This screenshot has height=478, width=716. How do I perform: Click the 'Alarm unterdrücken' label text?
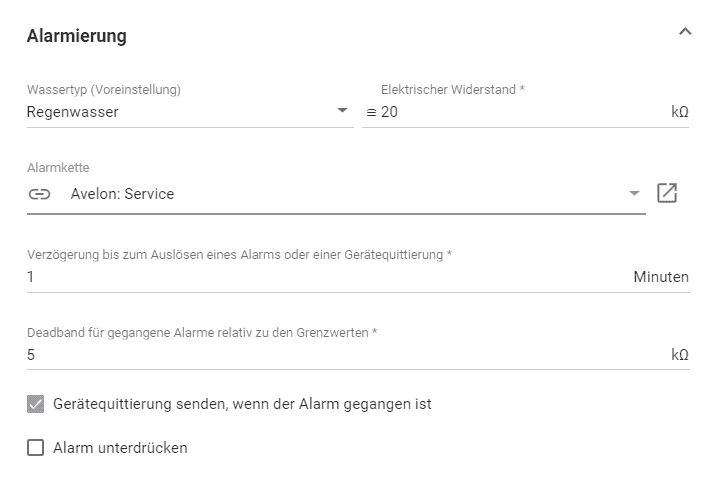point(120,448)
